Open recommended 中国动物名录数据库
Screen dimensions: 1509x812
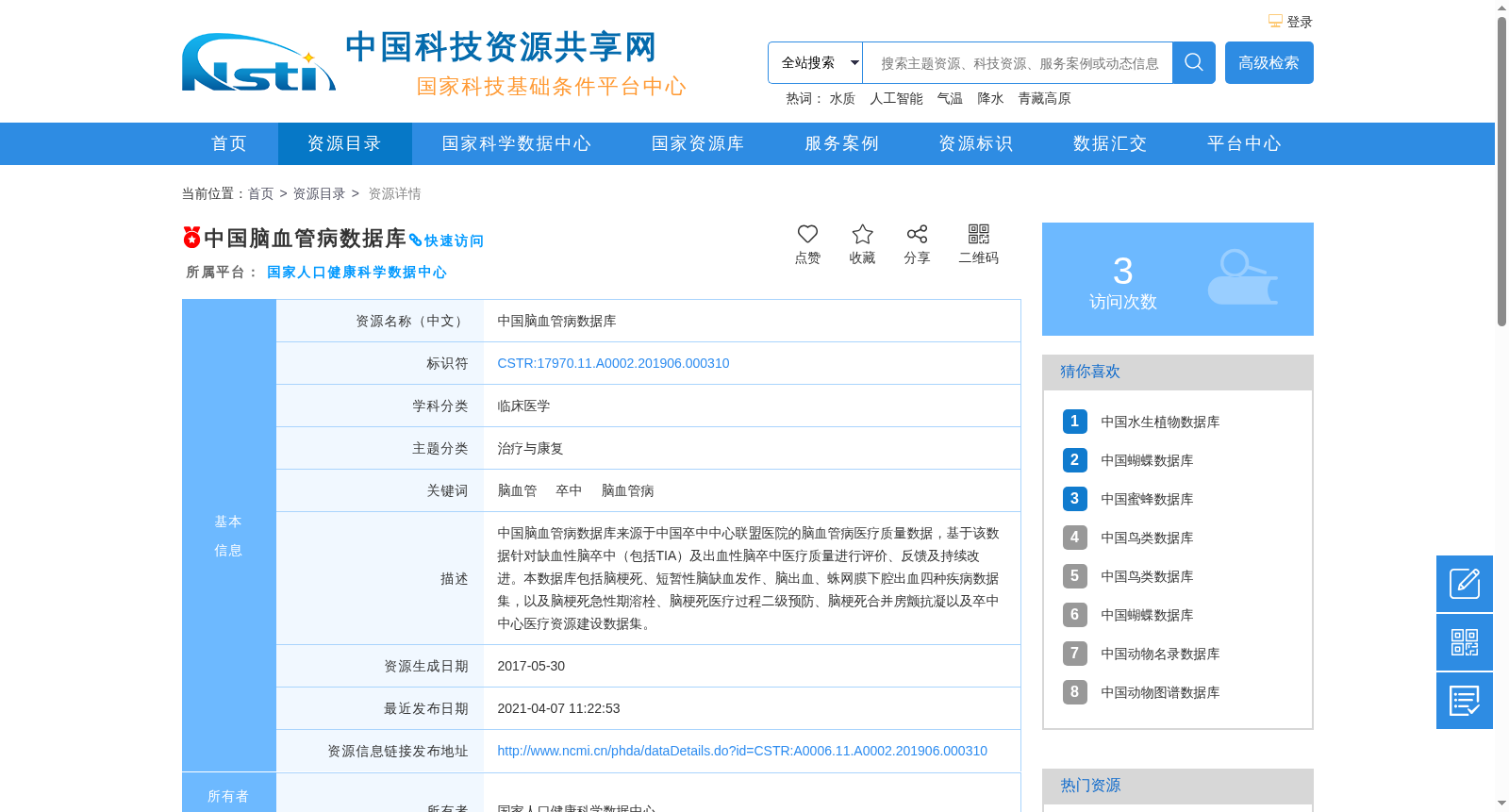[1160, 654]
